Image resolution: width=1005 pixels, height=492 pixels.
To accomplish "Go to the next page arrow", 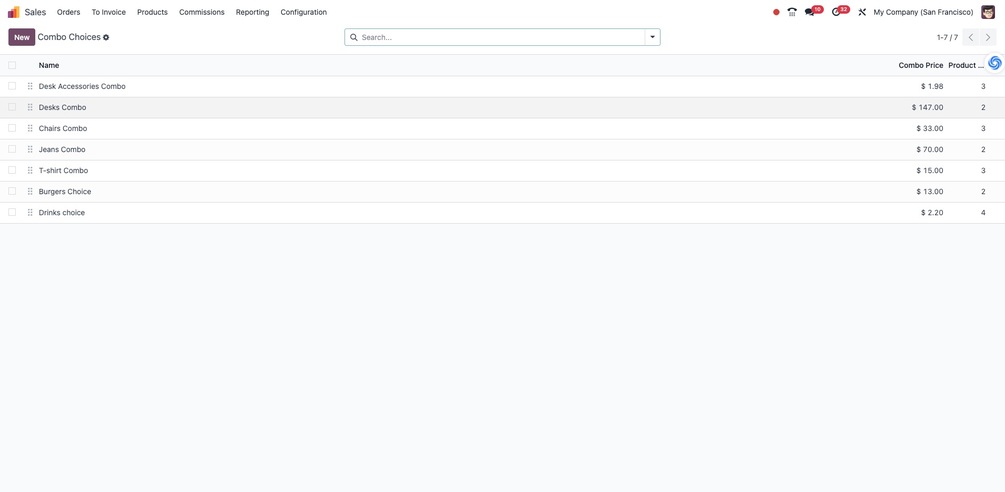I will [x=988, y=37].
